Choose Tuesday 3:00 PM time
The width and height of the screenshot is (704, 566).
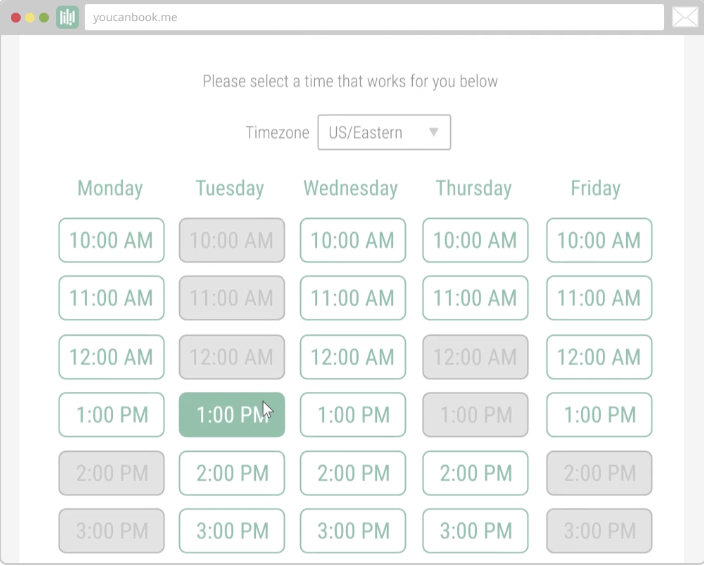click(x=231, y=531)
